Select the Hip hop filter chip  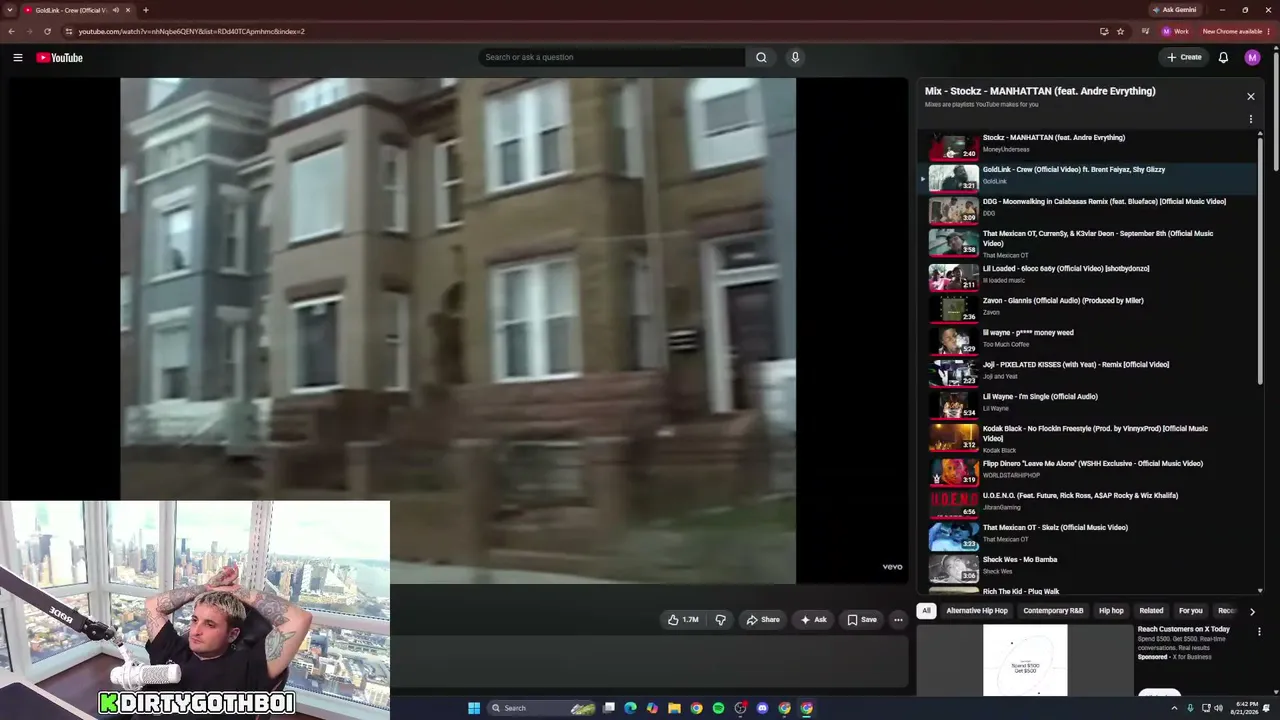point(1111,611)
